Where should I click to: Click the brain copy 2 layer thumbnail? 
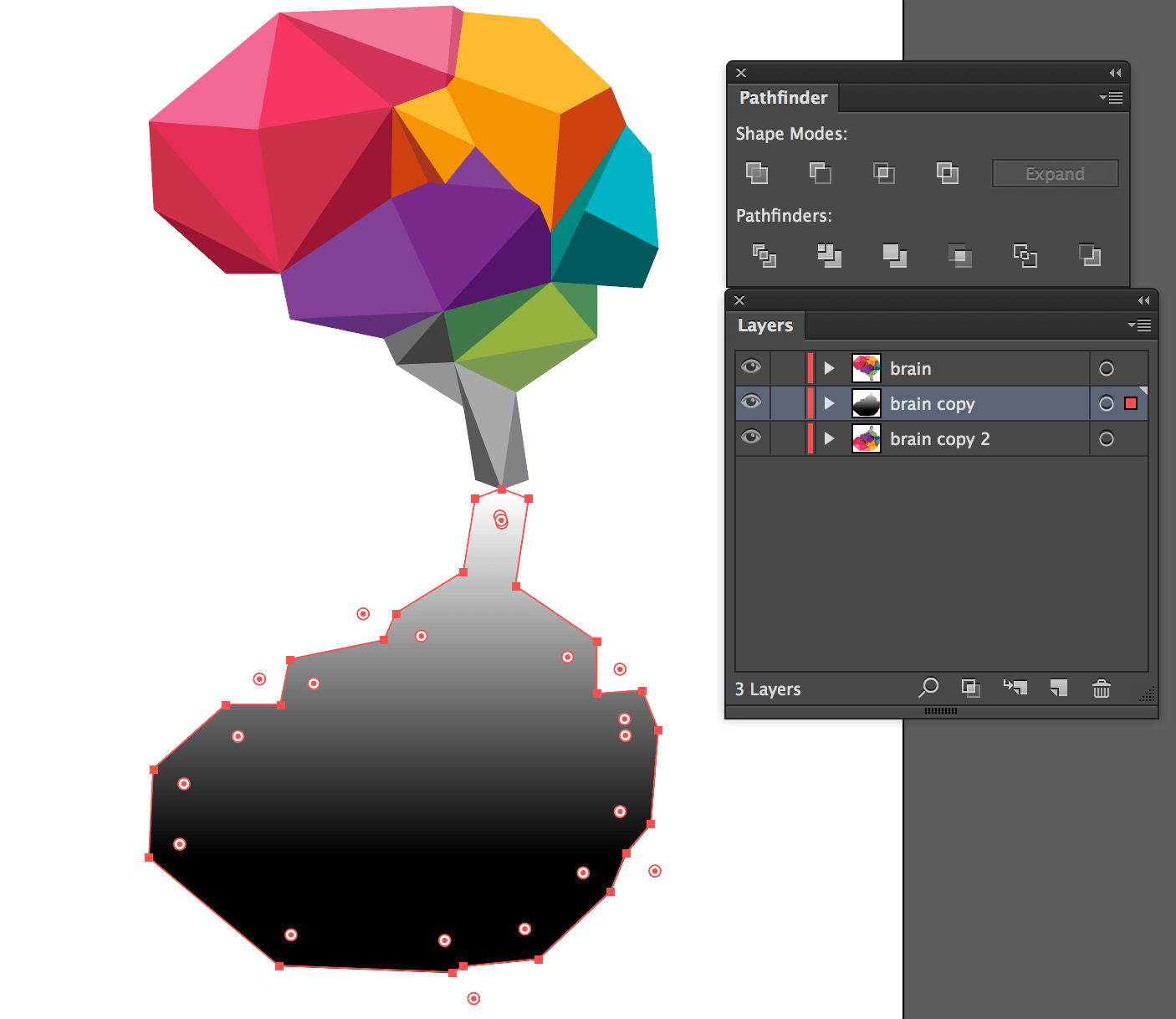tap(867, 438)
